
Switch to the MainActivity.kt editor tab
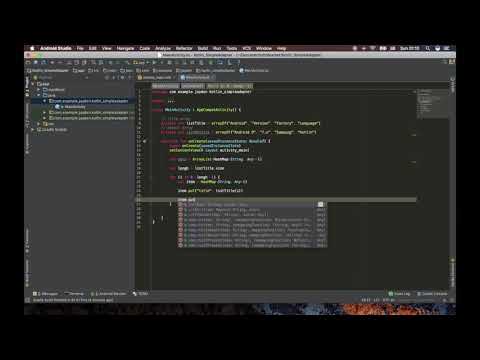197,77
